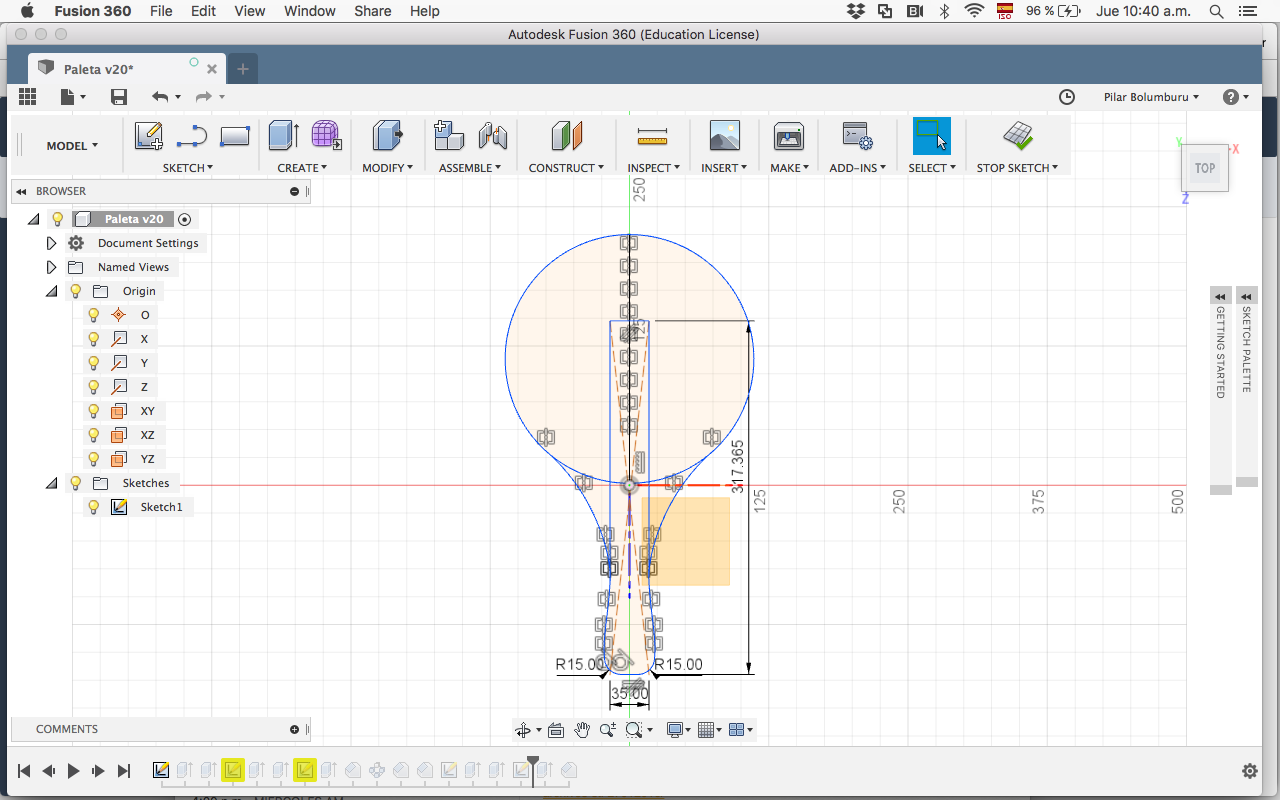Click the Create Sketch icon
This screenshot has width=1280, height=800.
point(149,136)
